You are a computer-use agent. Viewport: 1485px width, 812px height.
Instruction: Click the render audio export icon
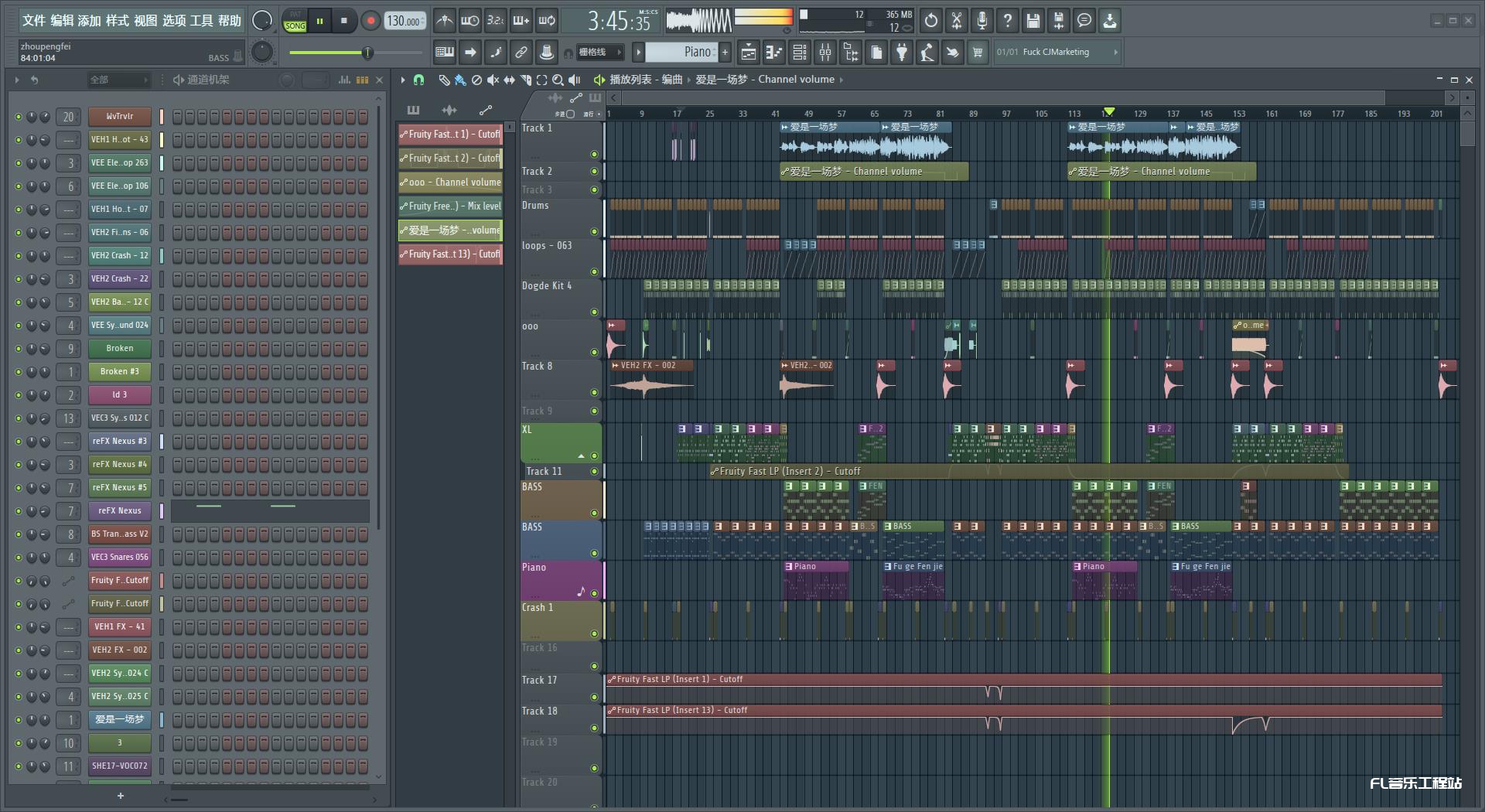click(x=1059, y=21)
